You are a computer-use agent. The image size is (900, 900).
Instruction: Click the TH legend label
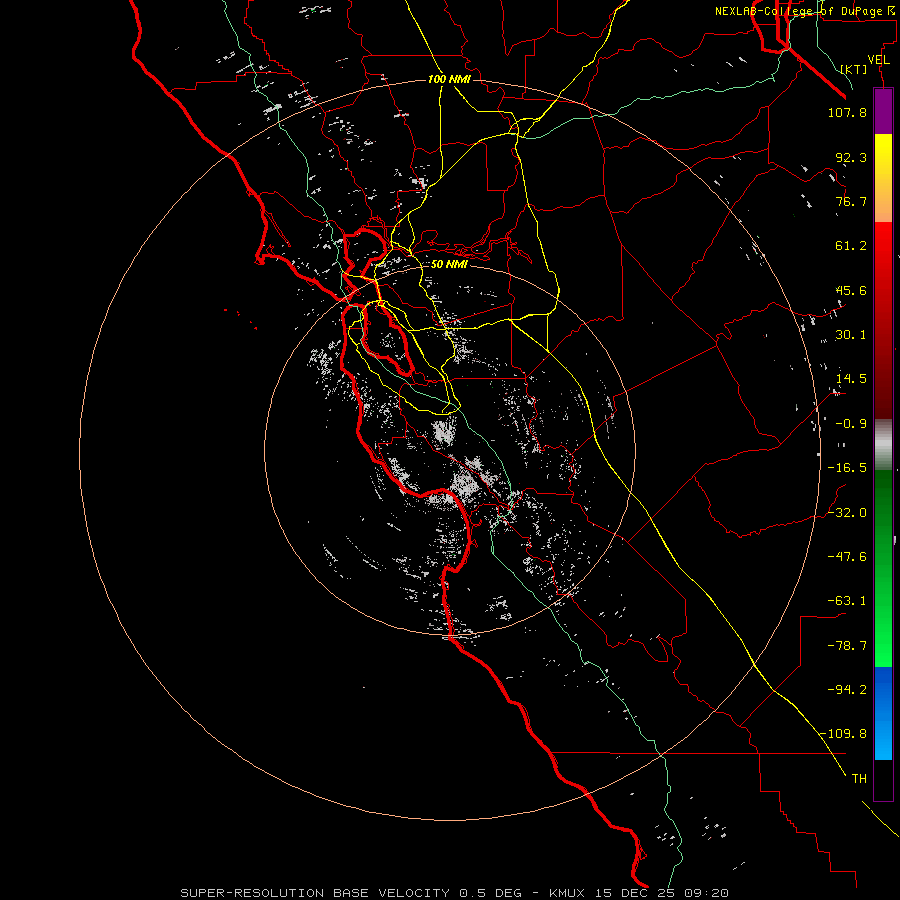click(859, 779)
